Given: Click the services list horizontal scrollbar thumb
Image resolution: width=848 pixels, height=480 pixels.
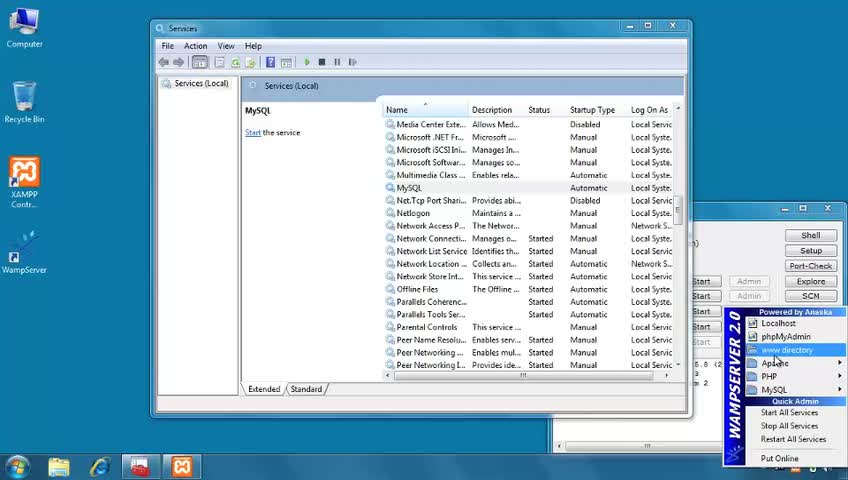Looking at the screenshot, I should [x=523, y=375].
